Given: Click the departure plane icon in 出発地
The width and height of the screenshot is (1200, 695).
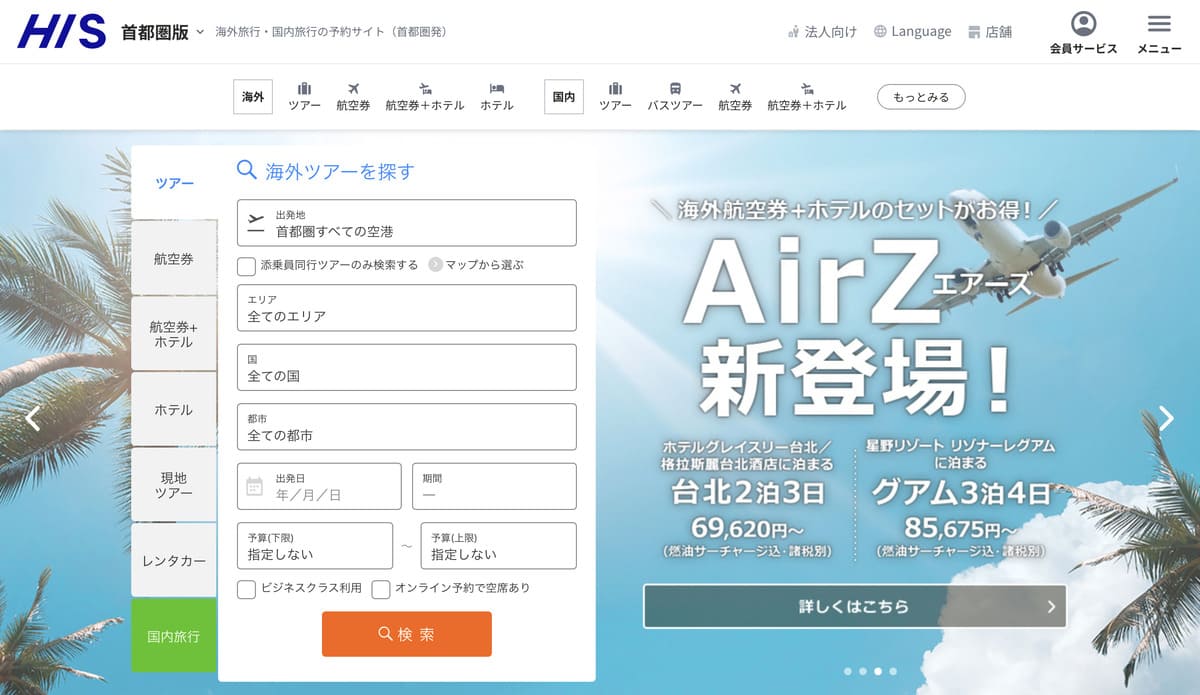Looking at the screenshot, I should [x=256, y=222].
